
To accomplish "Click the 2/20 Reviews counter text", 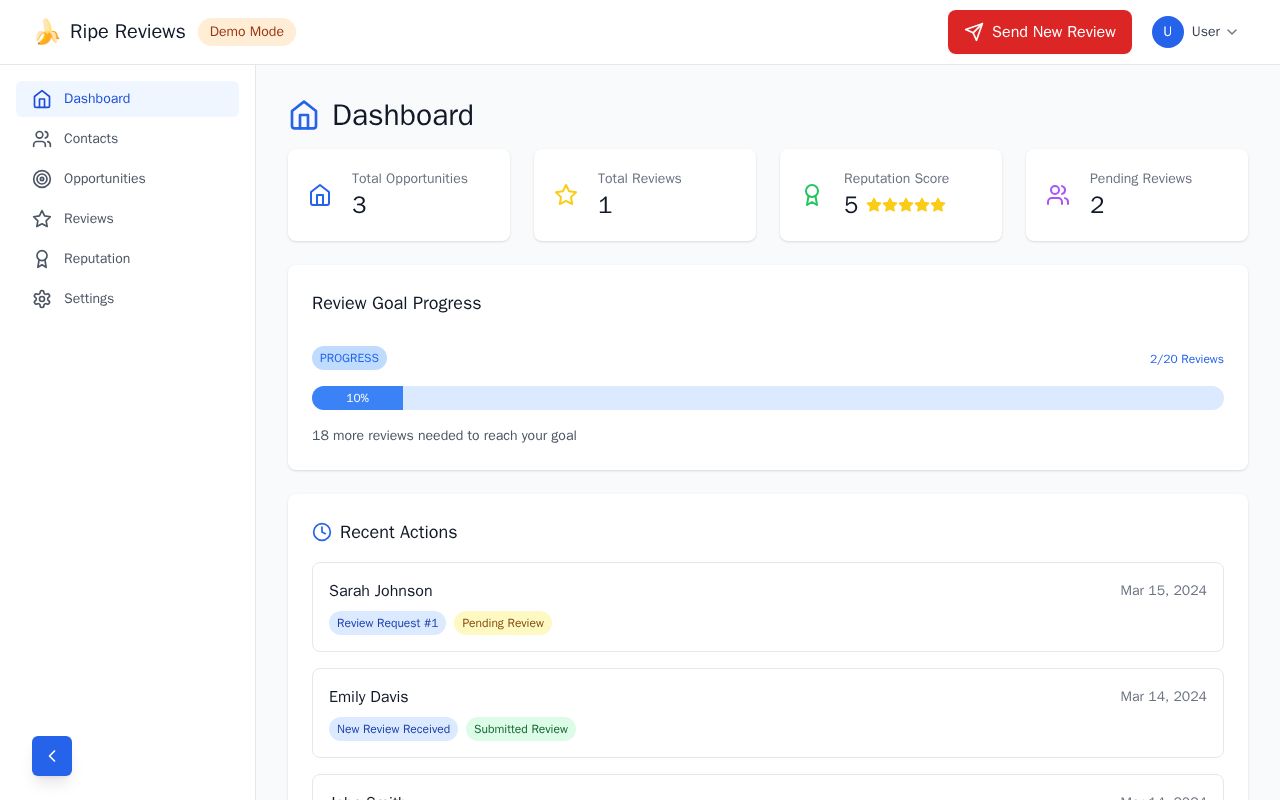I will pos(1187,359).
